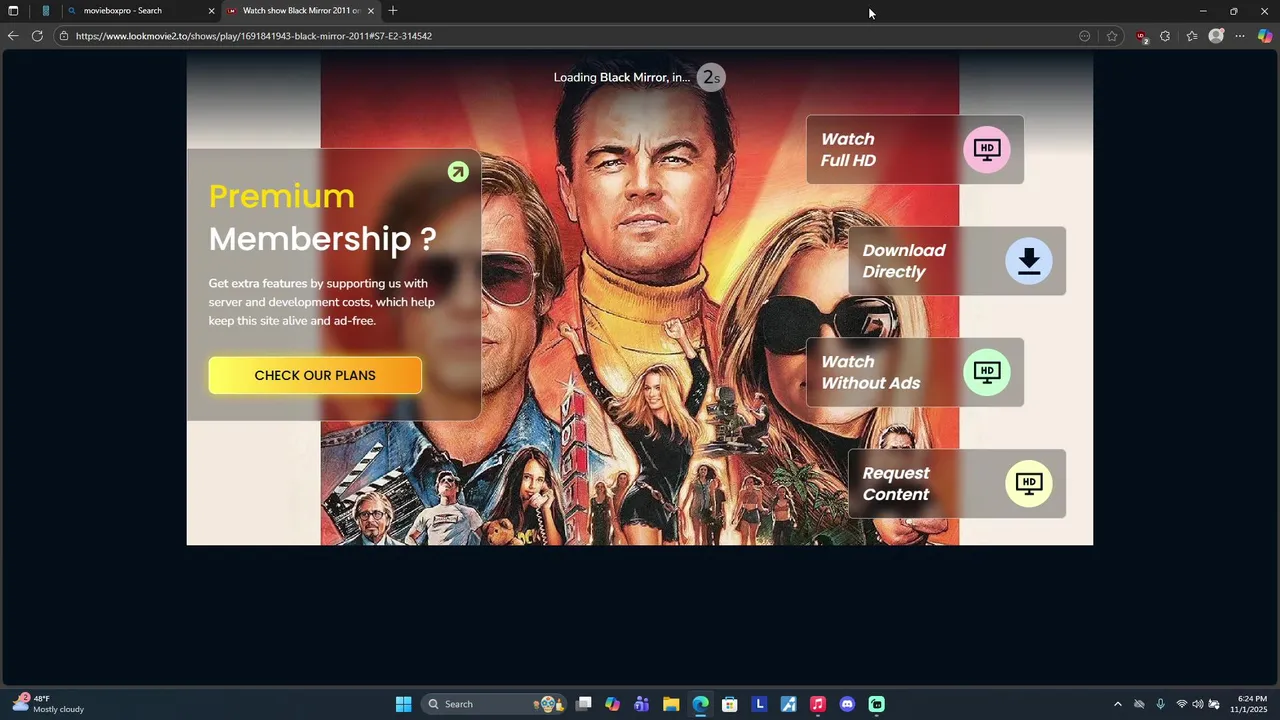Select the Watch Full HD card
The height and width of the screenshot is (720, 1280).
[915, 150]
